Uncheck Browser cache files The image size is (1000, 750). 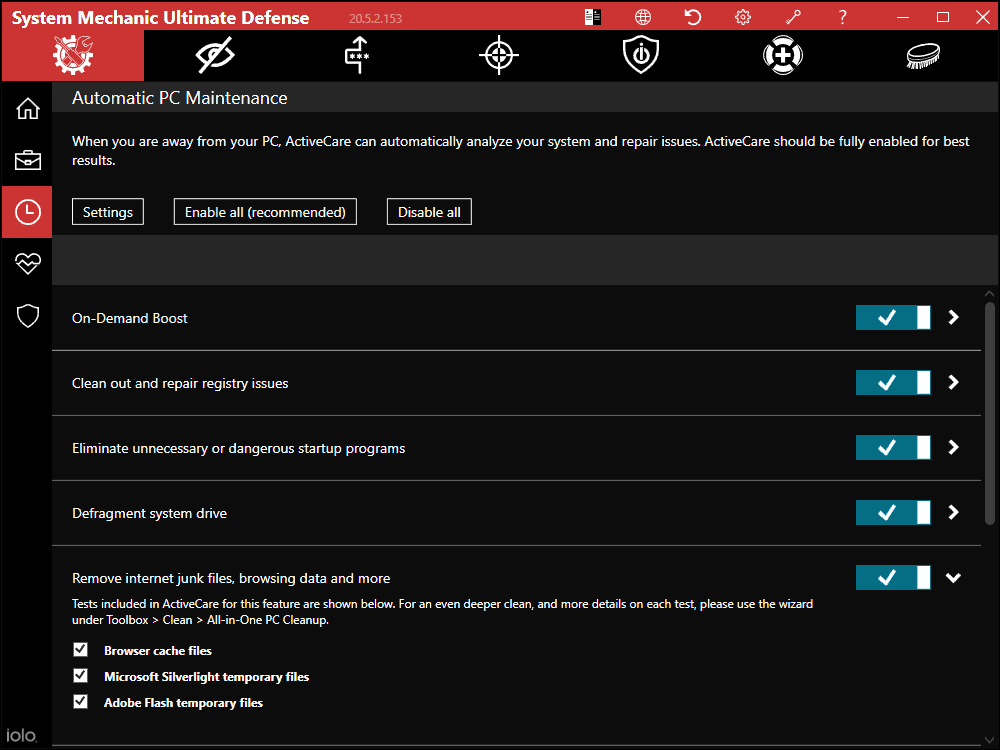coord(80,649)
